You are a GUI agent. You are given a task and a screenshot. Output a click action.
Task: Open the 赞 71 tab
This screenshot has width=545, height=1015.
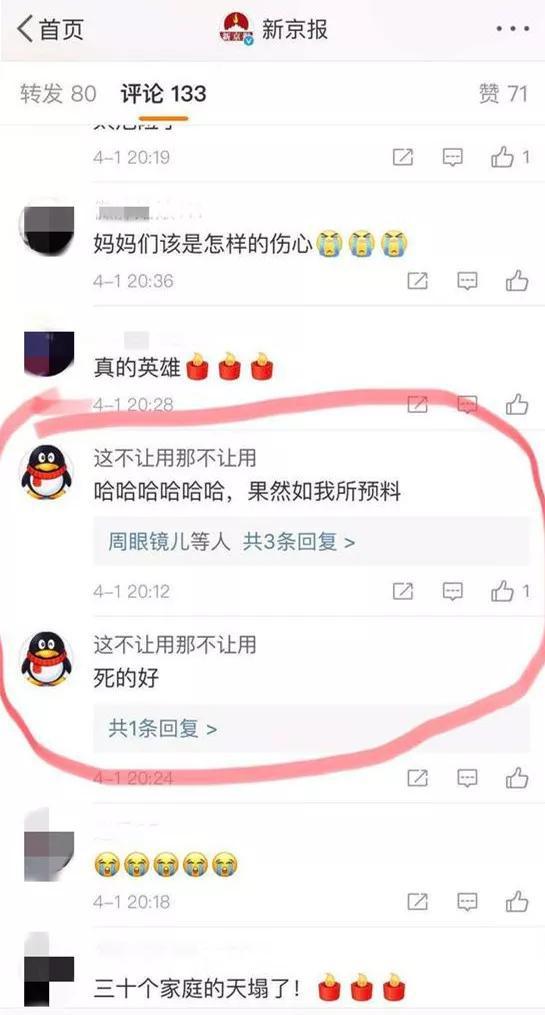[504, 94]
